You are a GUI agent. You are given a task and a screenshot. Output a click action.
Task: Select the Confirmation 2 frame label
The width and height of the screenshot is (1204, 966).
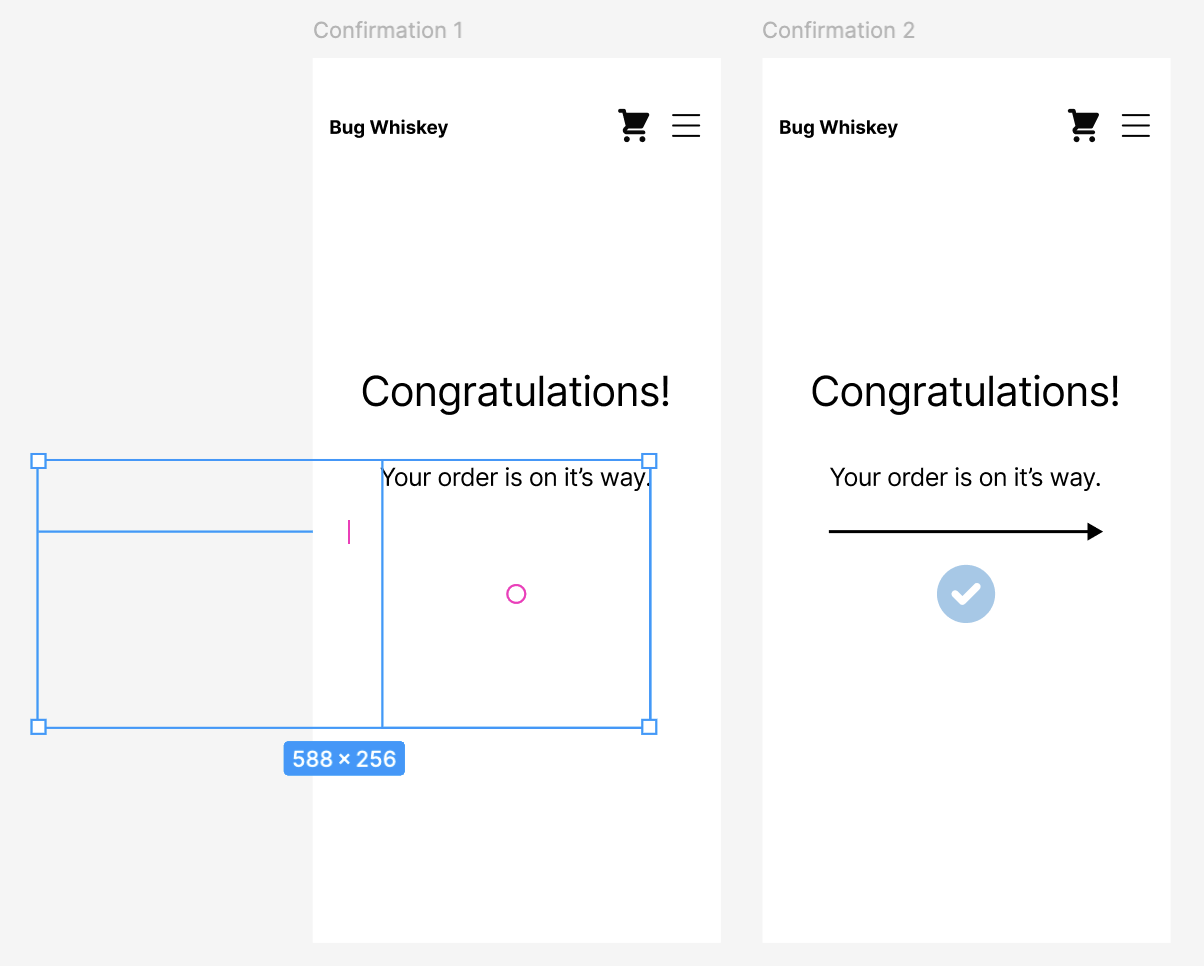tap(838, 30)
